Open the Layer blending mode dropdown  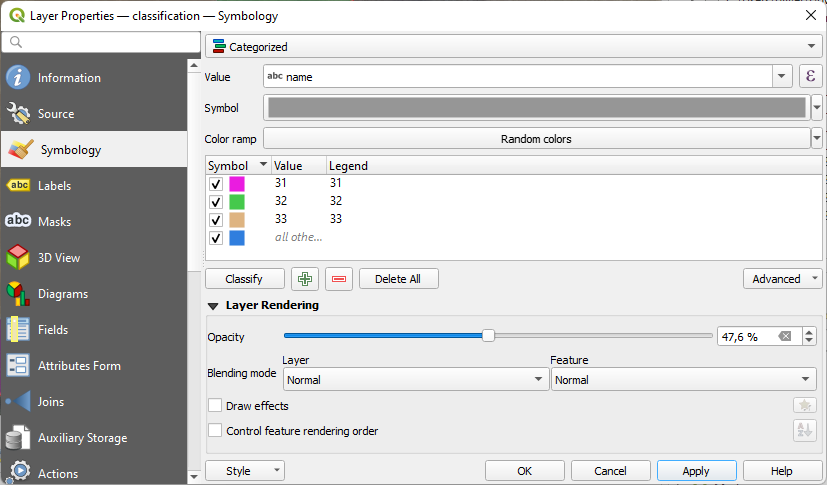(x=415, y=380)
